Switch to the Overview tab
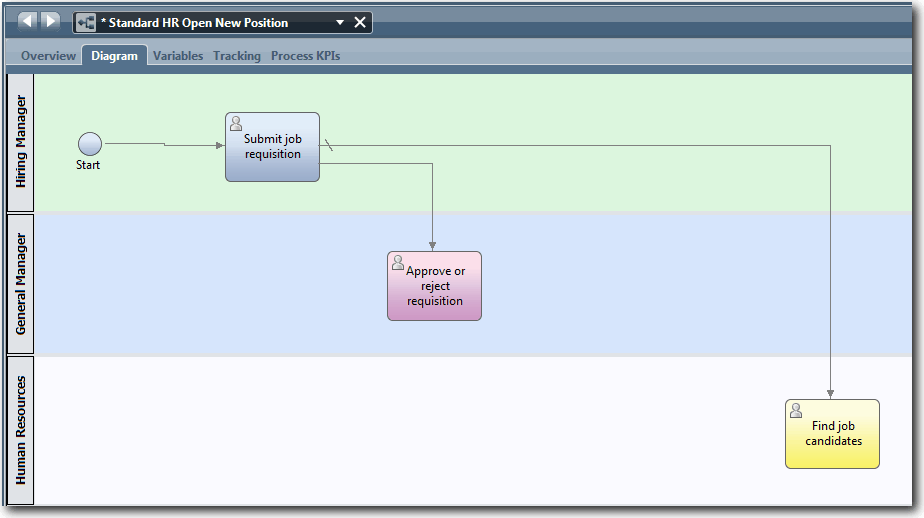This screenshot has height=518, width=924. 48,56
